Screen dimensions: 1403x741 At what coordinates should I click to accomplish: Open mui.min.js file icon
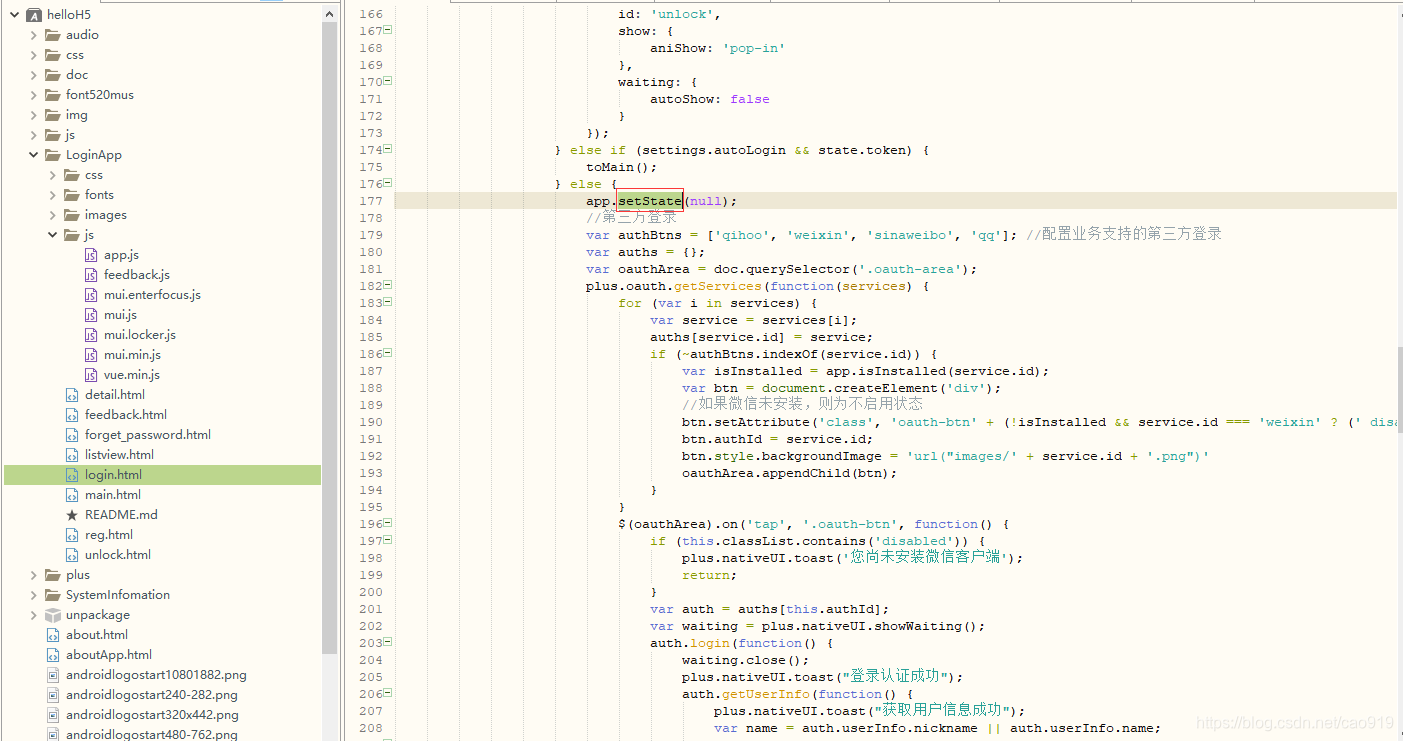[x=91, y=355]
